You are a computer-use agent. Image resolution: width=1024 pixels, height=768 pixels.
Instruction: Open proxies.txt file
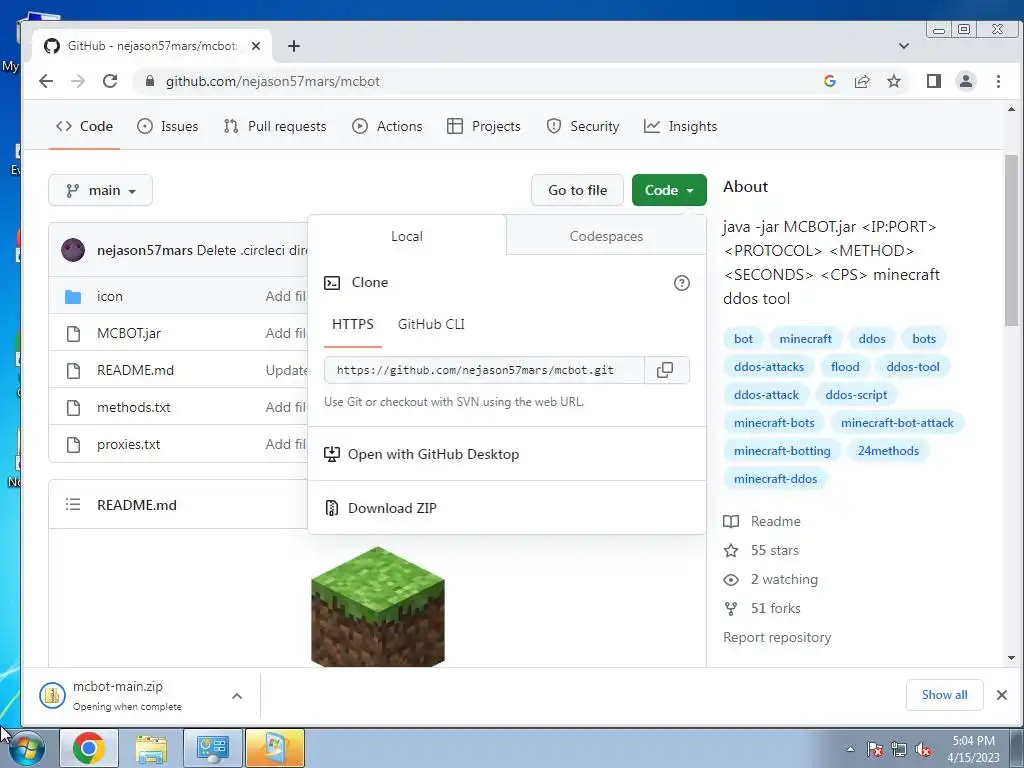click(x=128, y=444)
